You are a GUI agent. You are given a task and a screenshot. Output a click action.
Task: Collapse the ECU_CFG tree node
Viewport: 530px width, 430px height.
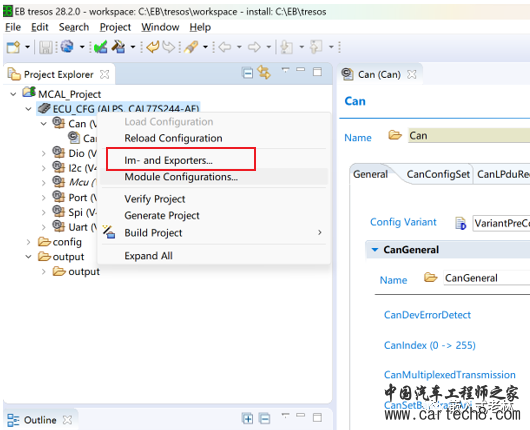click(x=28, y=109)
